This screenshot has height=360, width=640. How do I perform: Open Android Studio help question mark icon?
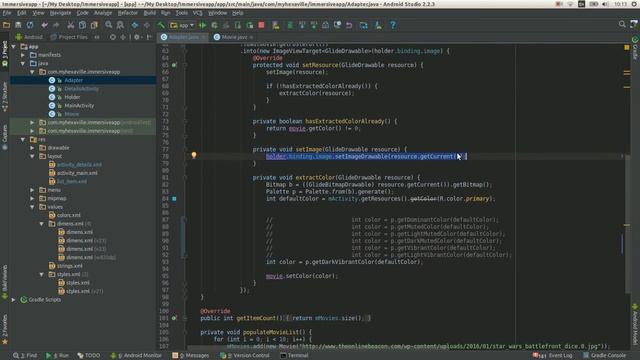point(393,25)
